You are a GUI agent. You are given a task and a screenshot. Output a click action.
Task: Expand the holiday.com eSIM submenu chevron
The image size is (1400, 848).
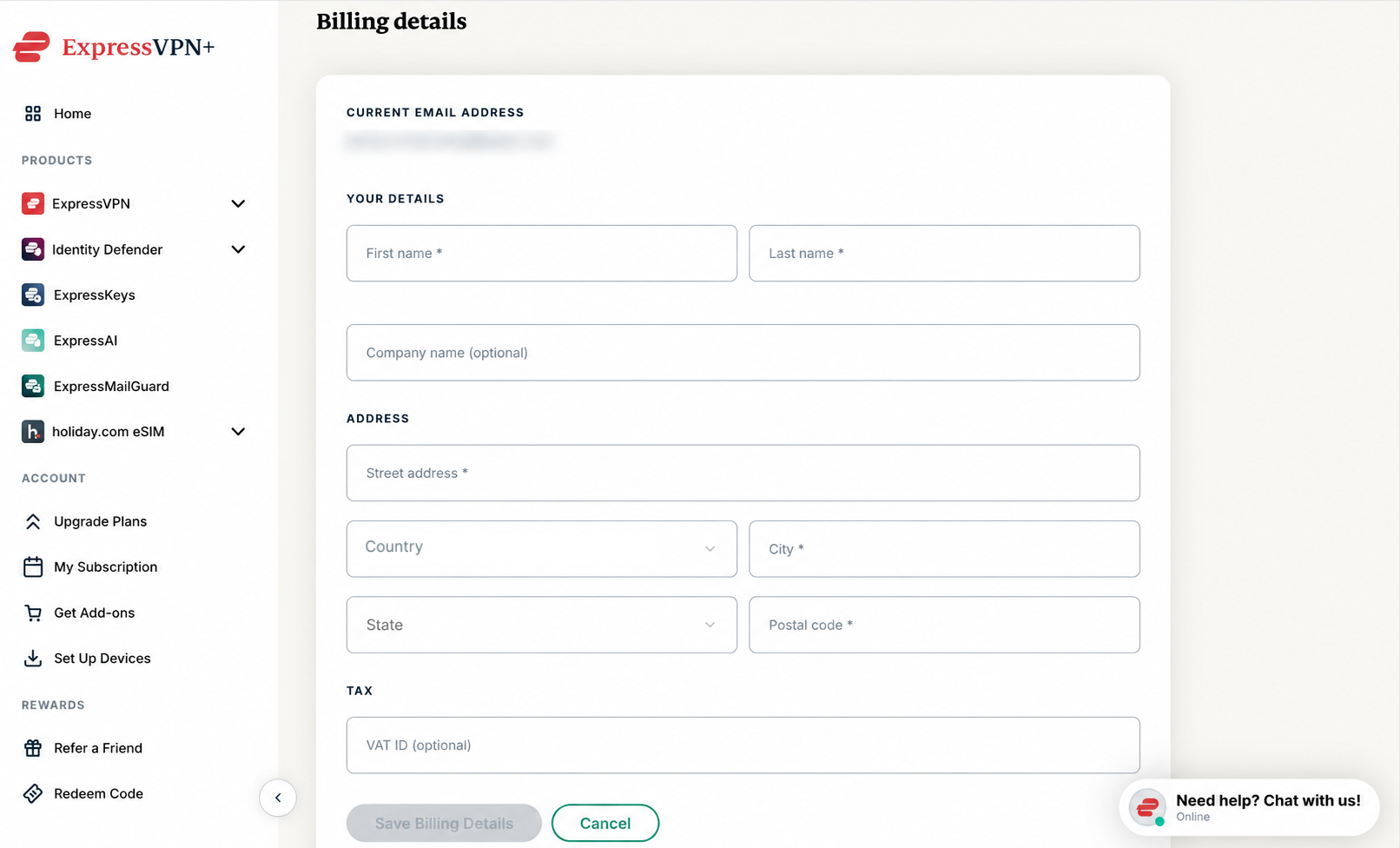click(x=238, y=432)
